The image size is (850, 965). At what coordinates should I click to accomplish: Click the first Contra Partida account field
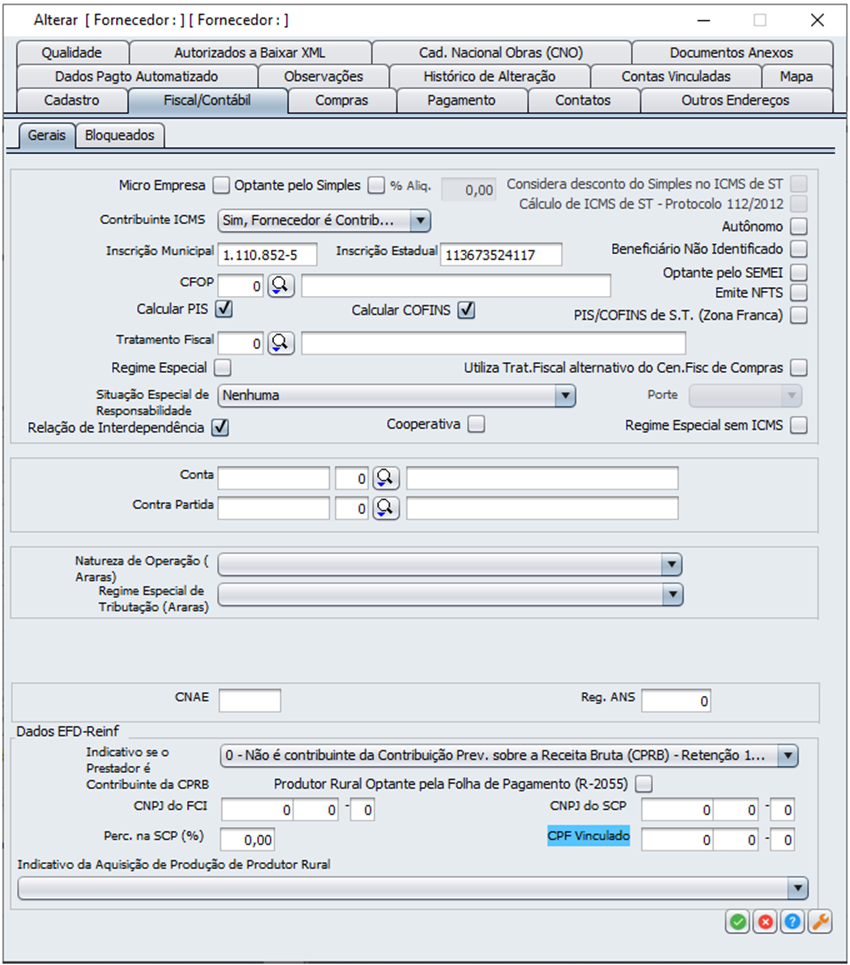click(x=274, y=508)
